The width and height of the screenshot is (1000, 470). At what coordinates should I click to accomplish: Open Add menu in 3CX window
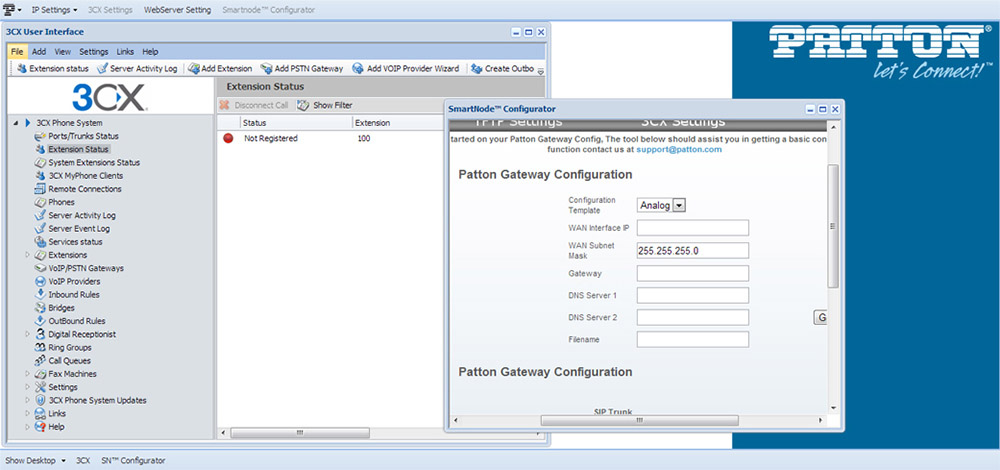(x=39, y=52)
